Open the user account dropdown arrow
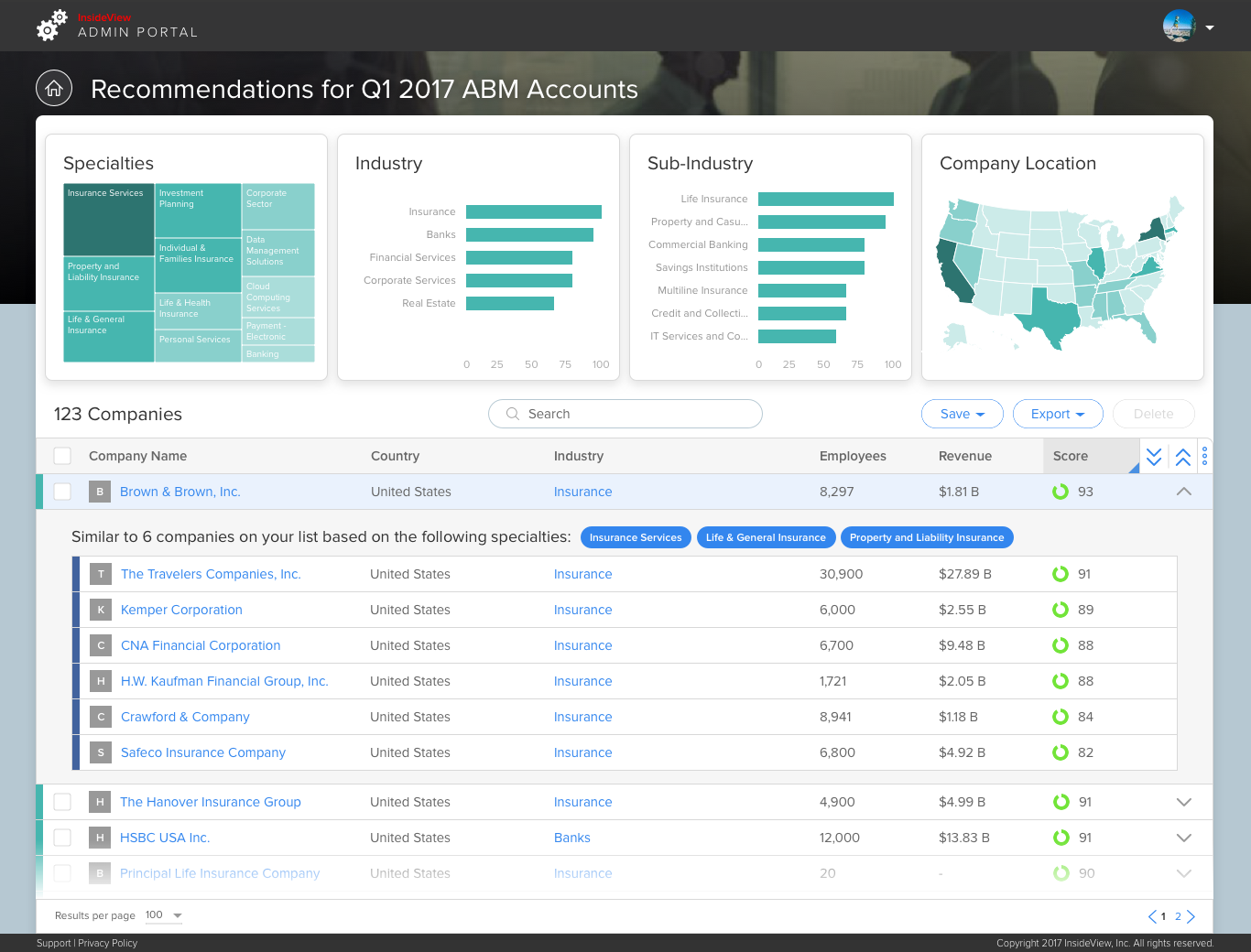The width and height of the screenshot is (1251, 952). pos(1210,27)
